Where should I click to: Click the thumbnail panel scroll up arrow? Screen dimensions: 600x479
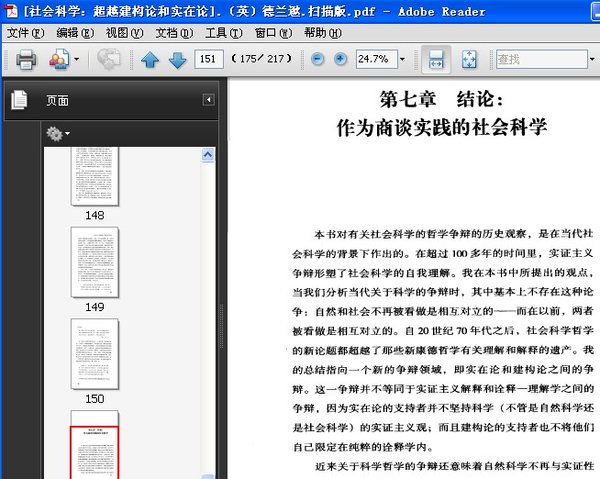tap(208, 155)
